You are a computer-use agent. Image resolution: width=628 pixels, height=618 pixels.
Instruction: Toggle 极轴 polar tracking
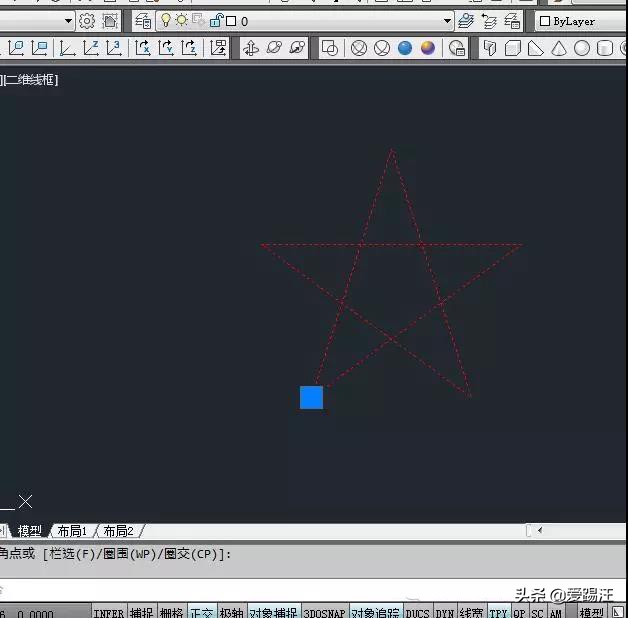[231, 613]
